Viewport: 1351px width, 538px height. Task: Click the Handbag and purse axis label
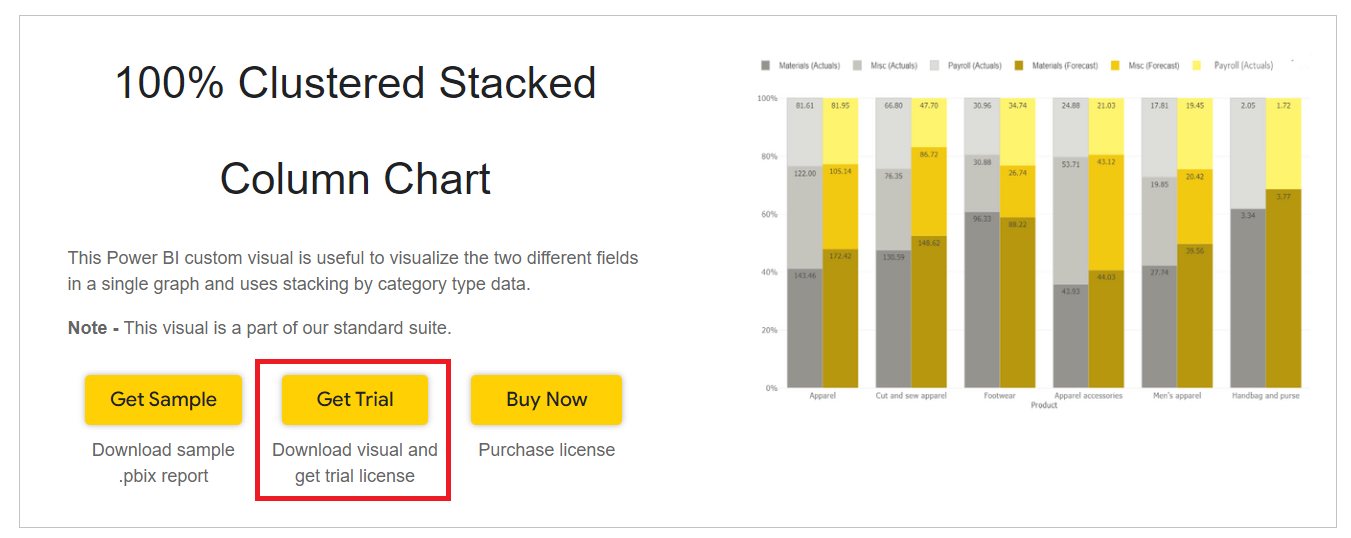pyautogui.click(x=1266, y=396)
